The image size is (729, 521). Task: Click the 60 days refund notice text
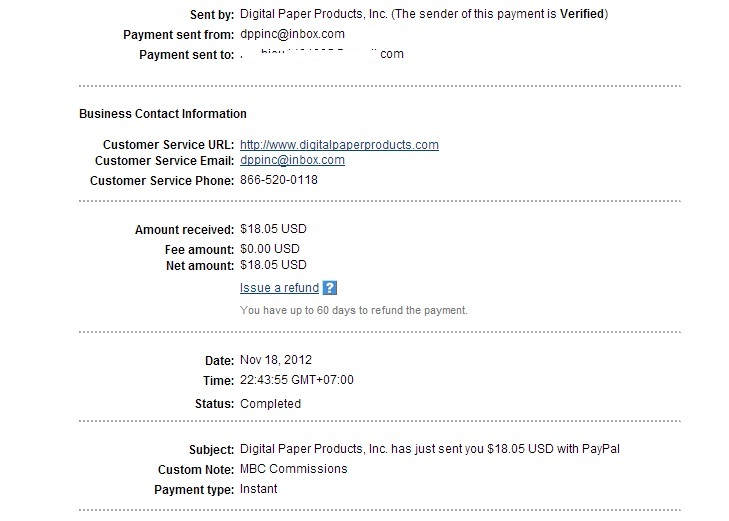tap(354, 310)
